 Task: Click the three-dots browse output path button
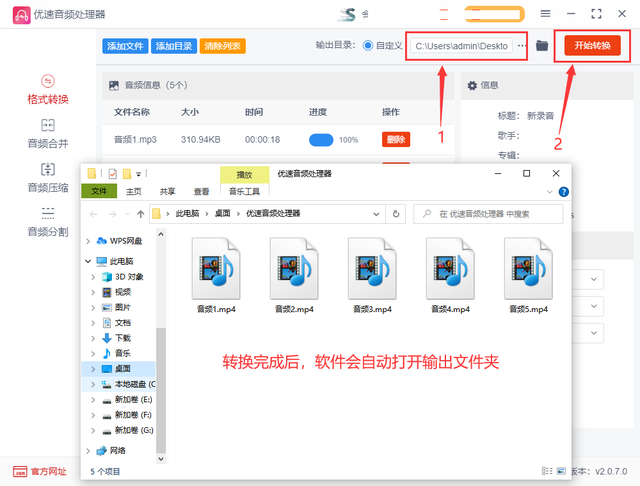522,46
